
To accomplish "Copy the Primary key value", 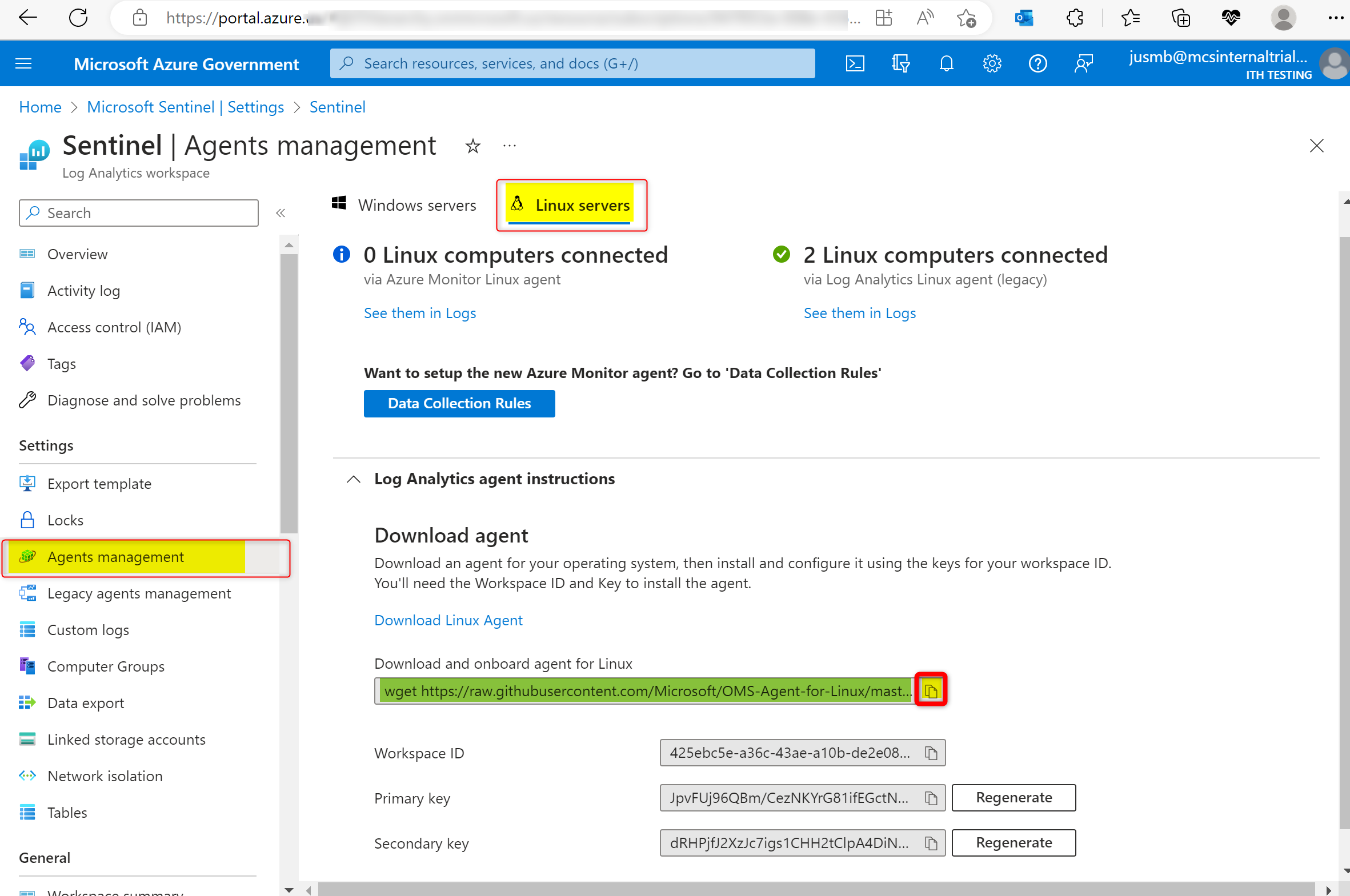I will point(931,798).
